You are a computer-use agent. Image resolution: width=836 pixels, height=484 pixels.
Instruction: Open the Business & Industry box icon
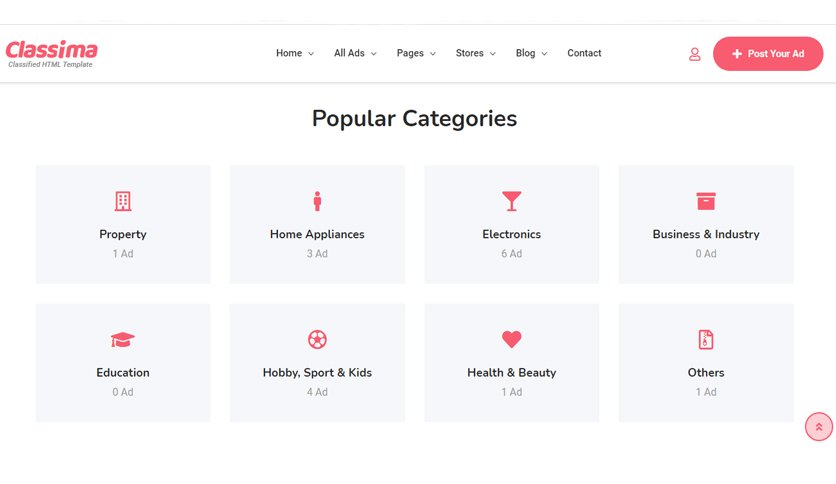pyautogui.click(x=706, y=201)
